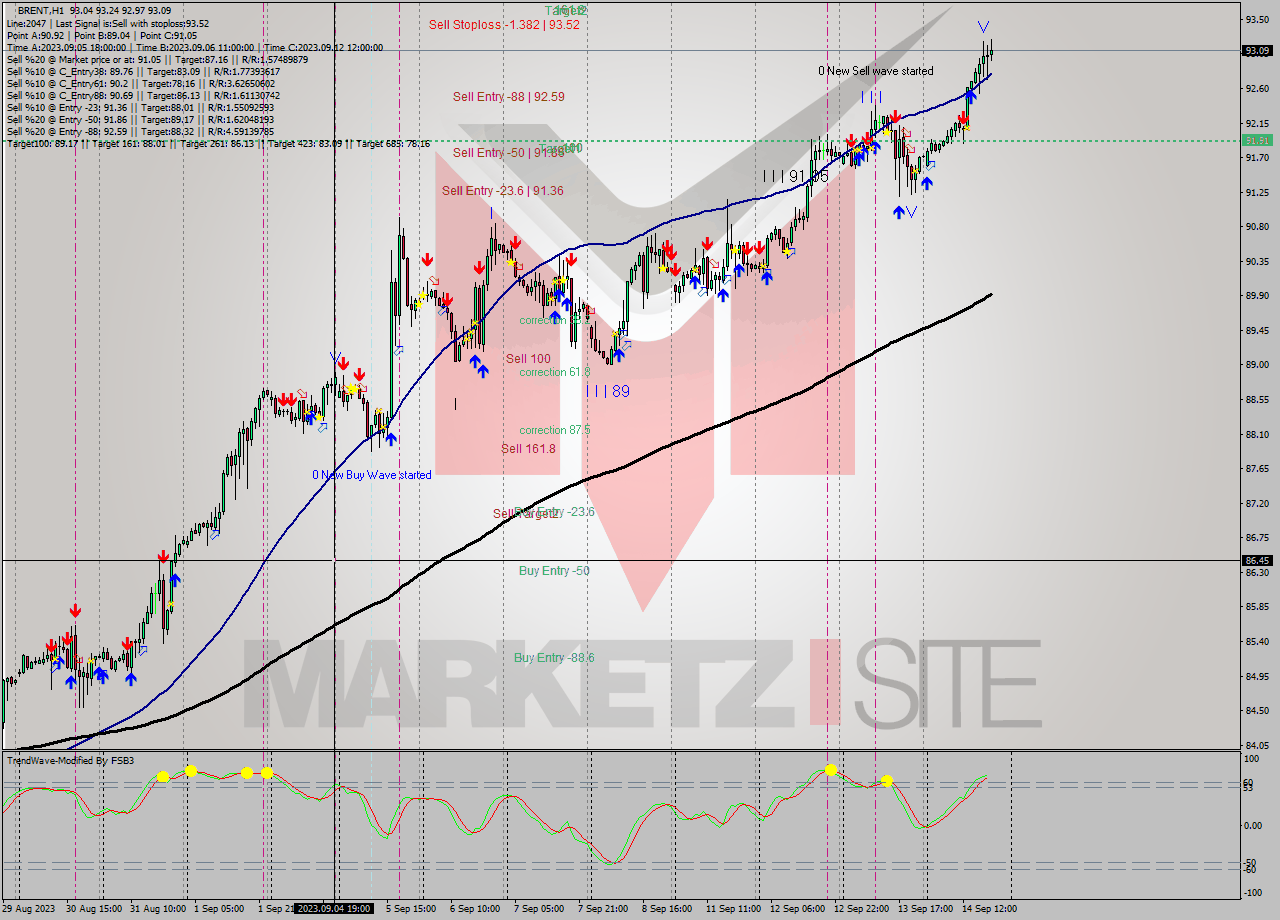Select '0 New Sell wave started' annotation

[876, 71]
